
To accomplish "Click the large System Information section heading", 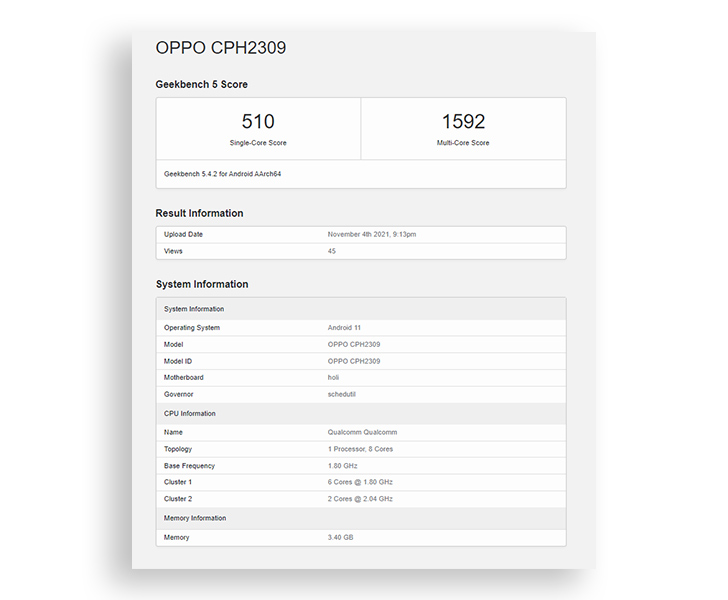I will (202, 284).
